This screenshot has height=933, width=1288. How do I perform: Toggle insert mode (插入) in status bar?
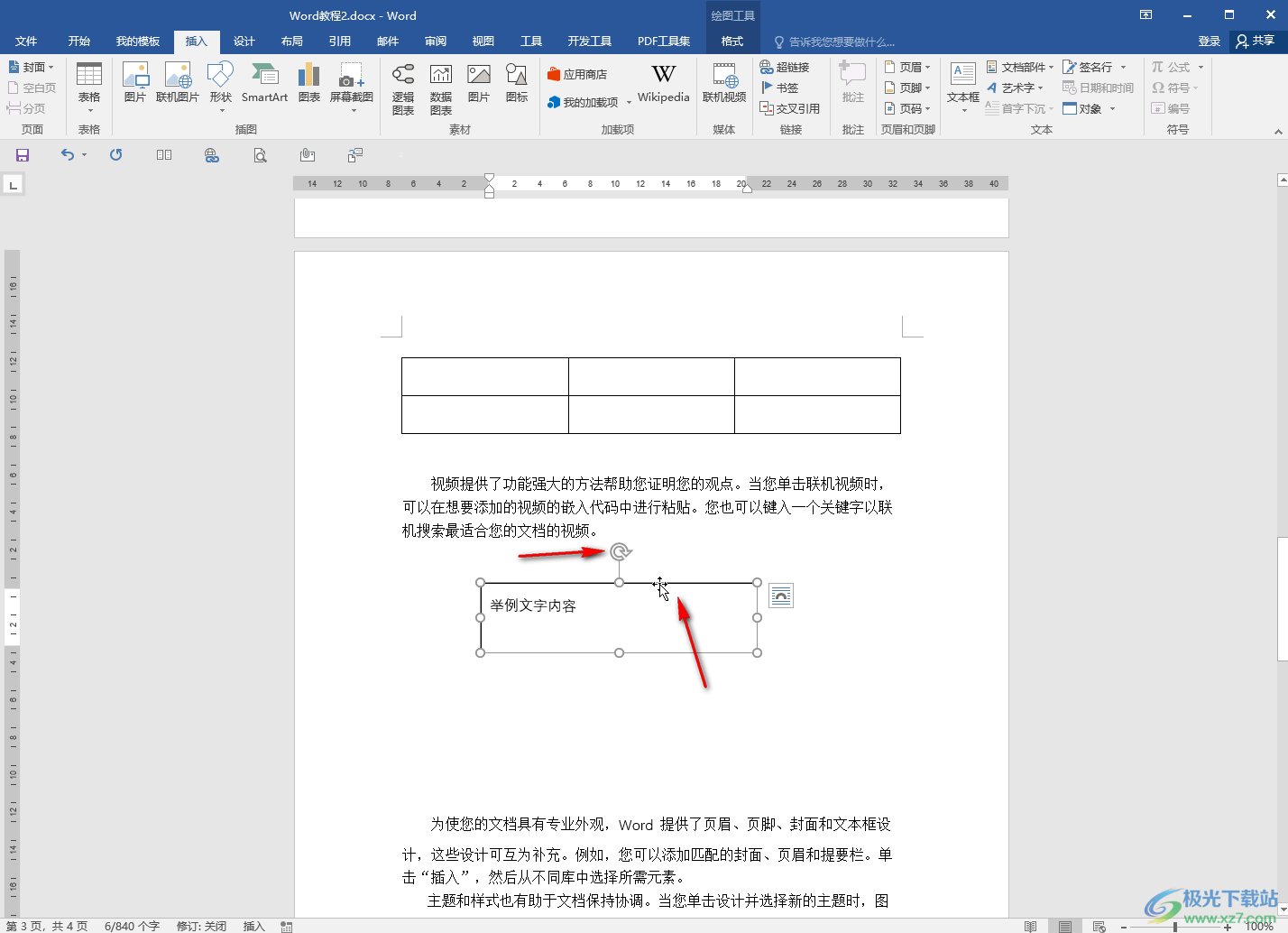253,926
